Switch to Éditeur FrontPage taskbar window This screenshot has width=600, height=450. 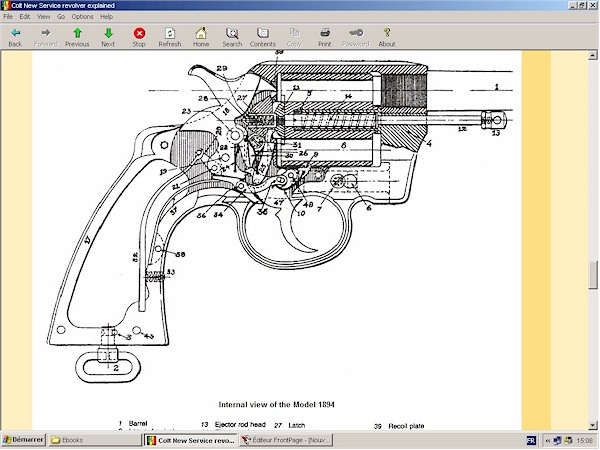[x=286, y=440]
